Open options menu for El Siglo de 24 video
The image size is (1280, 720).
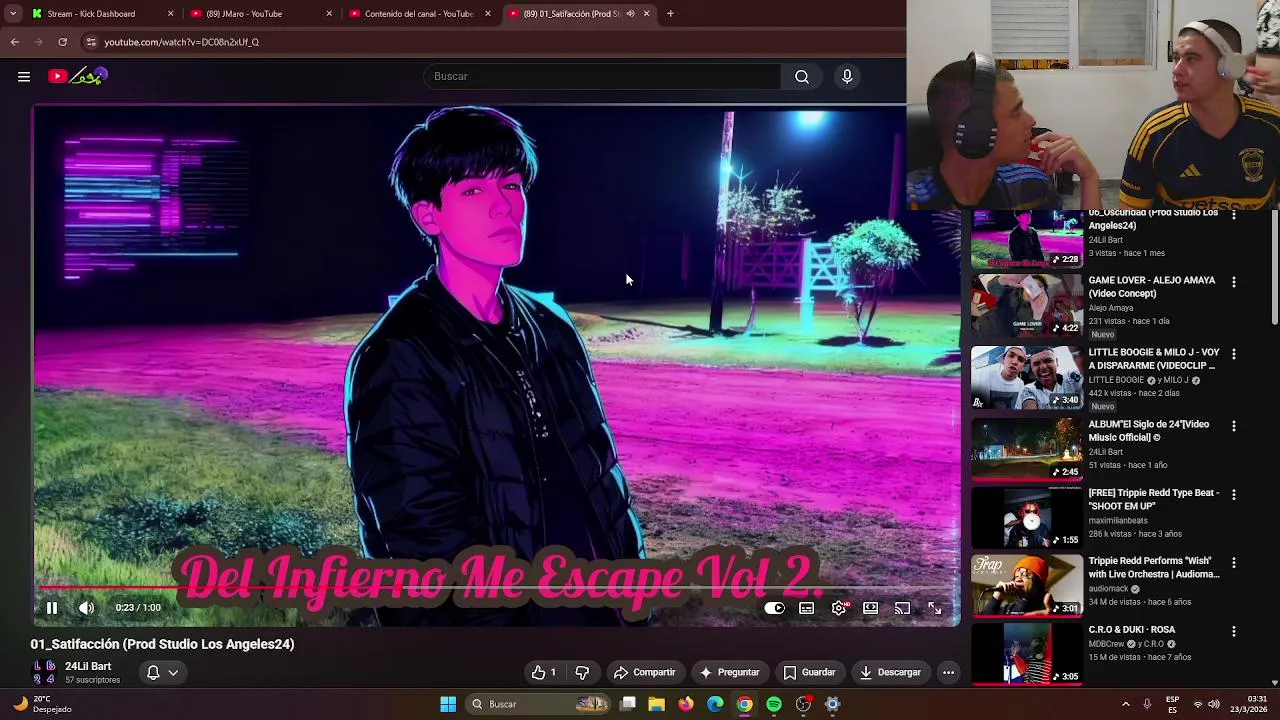pyautogui.click(x=1233, y=426)
